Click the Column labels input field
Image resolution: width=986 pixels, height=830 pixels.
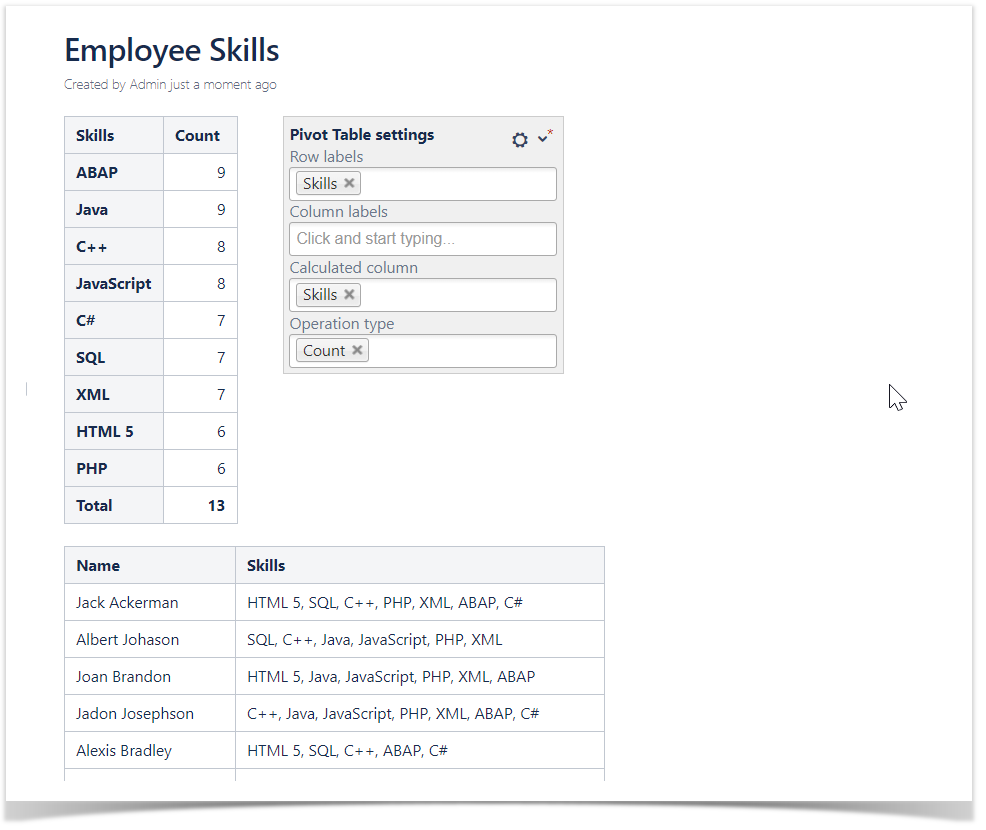(x=423, y=239)
